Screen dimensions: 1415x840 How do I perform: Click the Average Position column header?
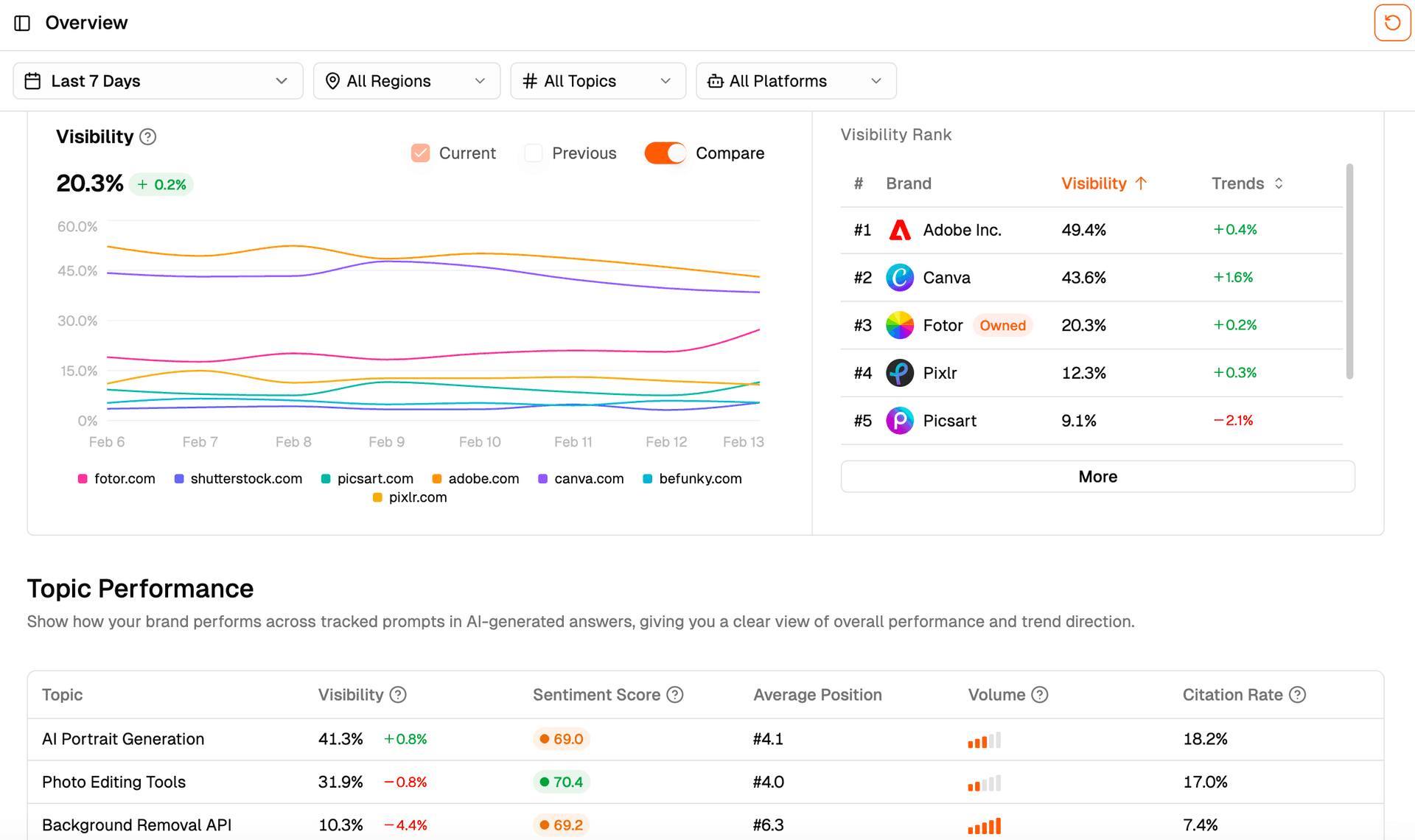[x=817, y=695]
